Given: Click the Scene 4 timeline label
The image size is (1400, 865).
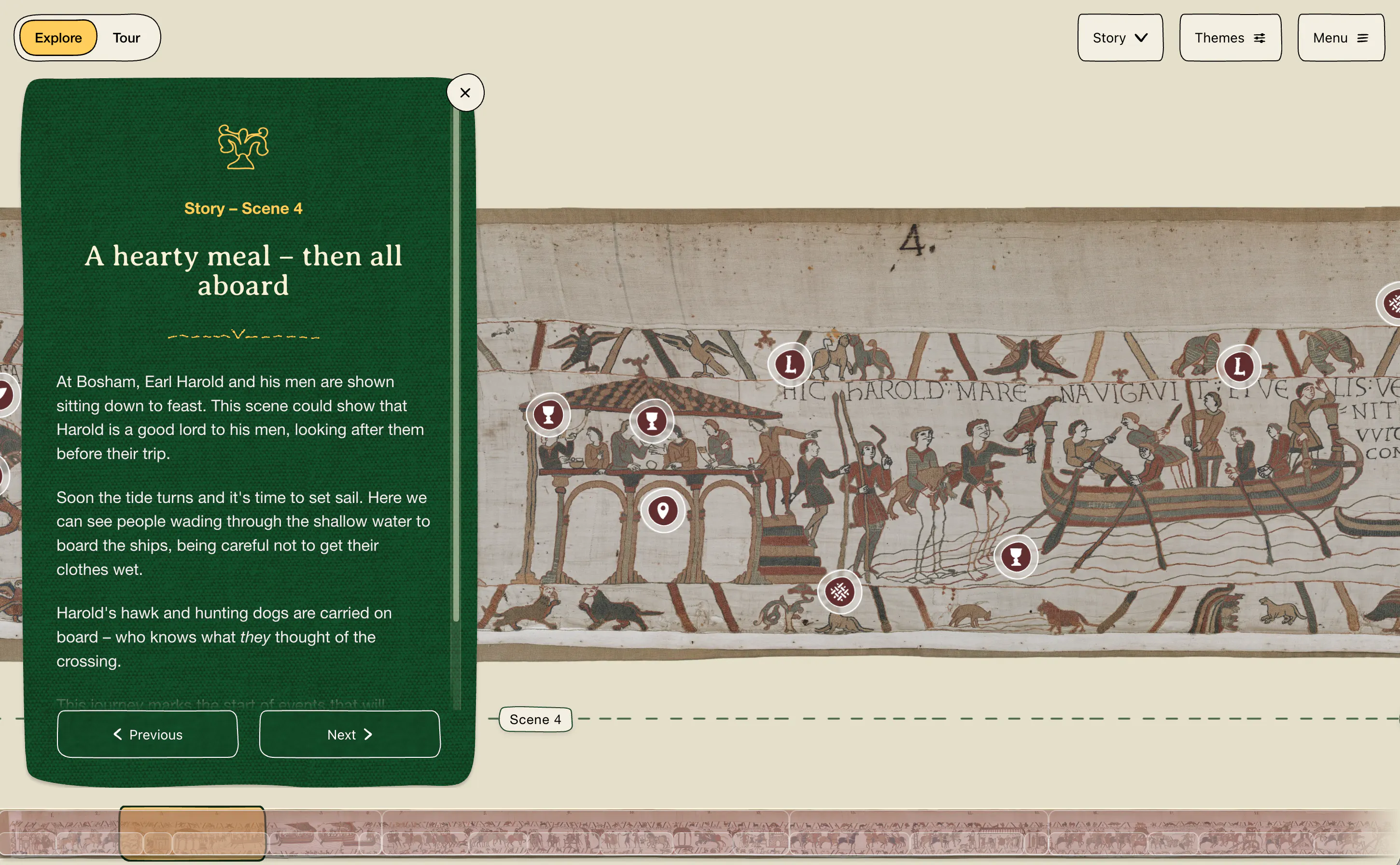Looking at the screenshot, I should 535,719.
